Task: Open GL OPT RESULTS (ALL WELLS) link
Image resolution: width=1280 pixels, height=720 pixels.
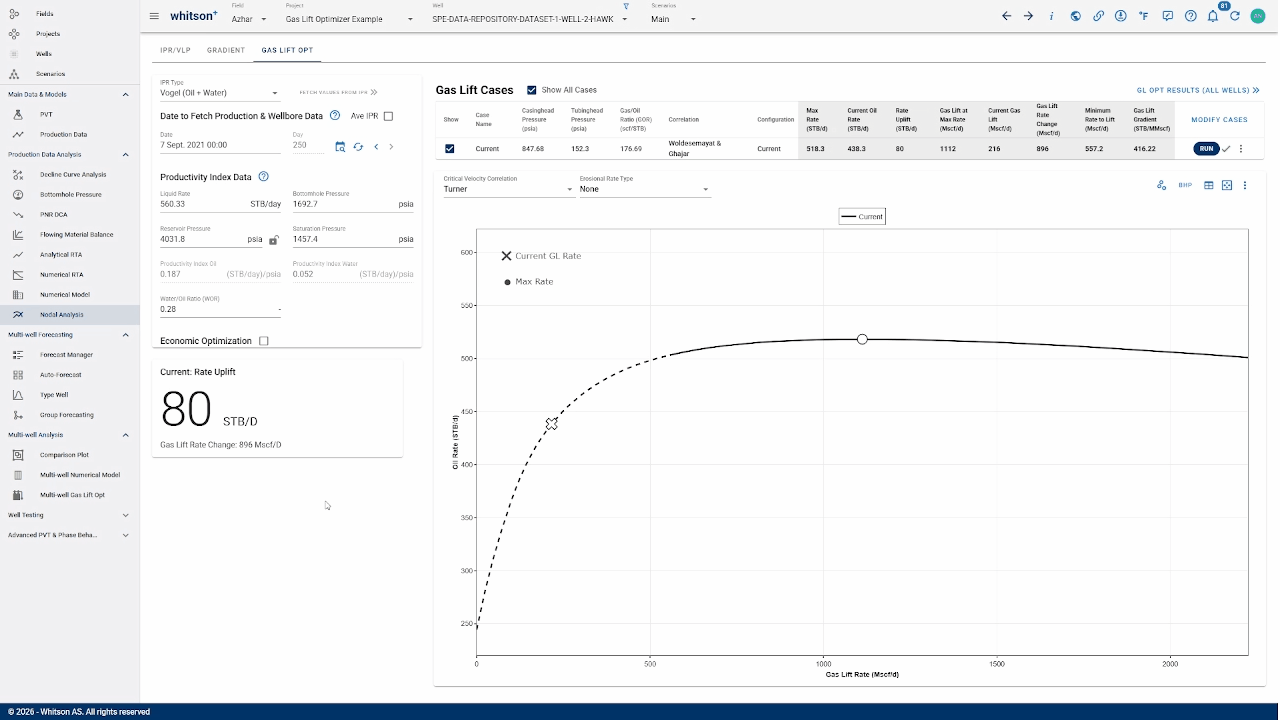Action: click(1197, 90)
